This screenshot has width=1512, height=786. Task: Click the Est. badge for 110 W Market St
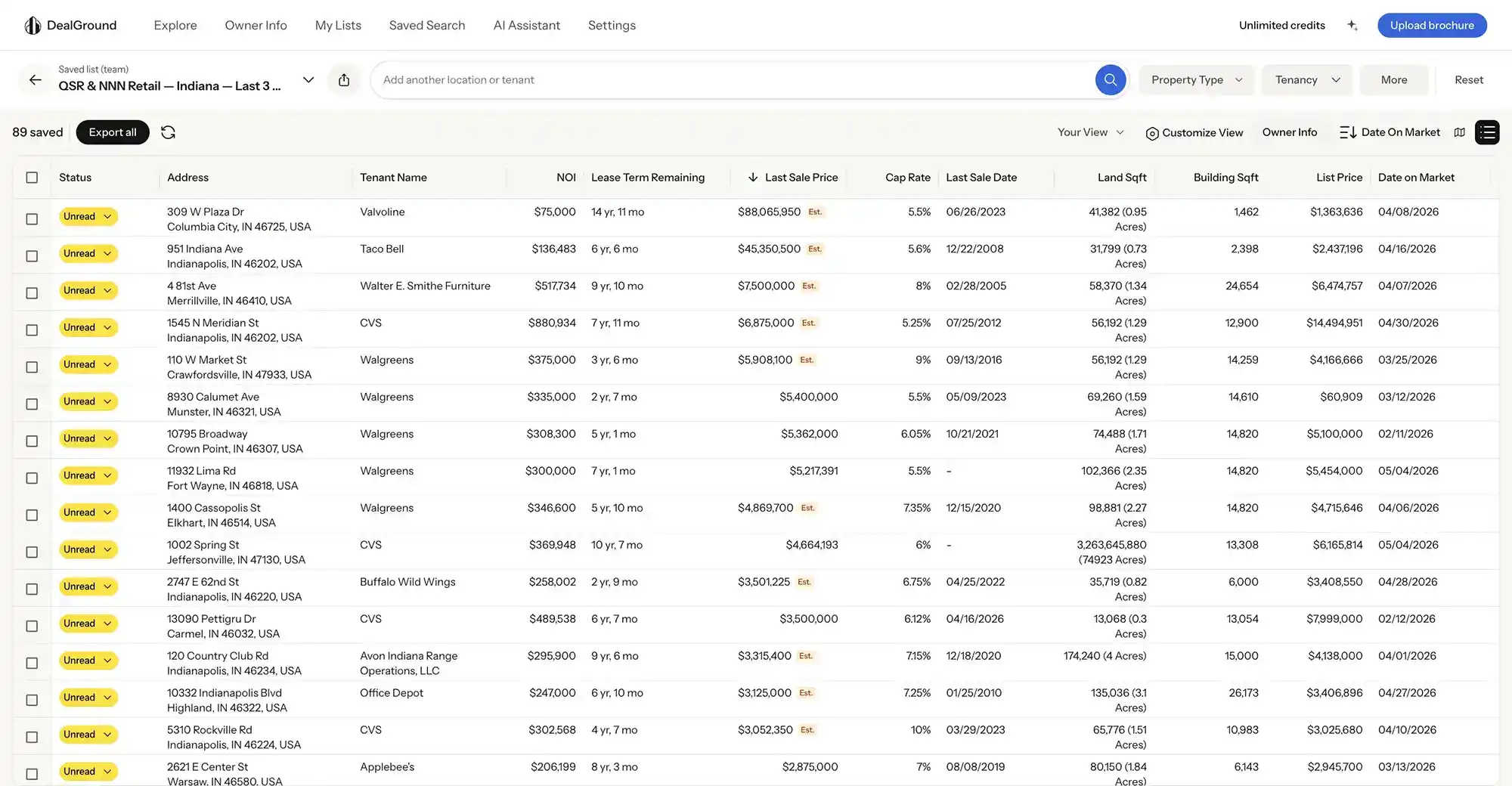pyautogui.click(x=807, y=361)
